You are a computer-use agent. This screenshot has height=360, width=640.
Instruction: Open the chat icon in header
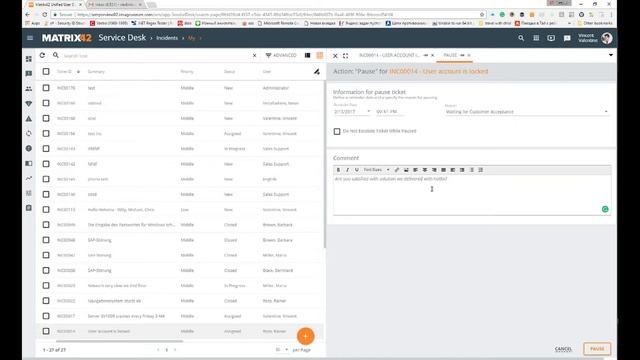click(567, 38)
